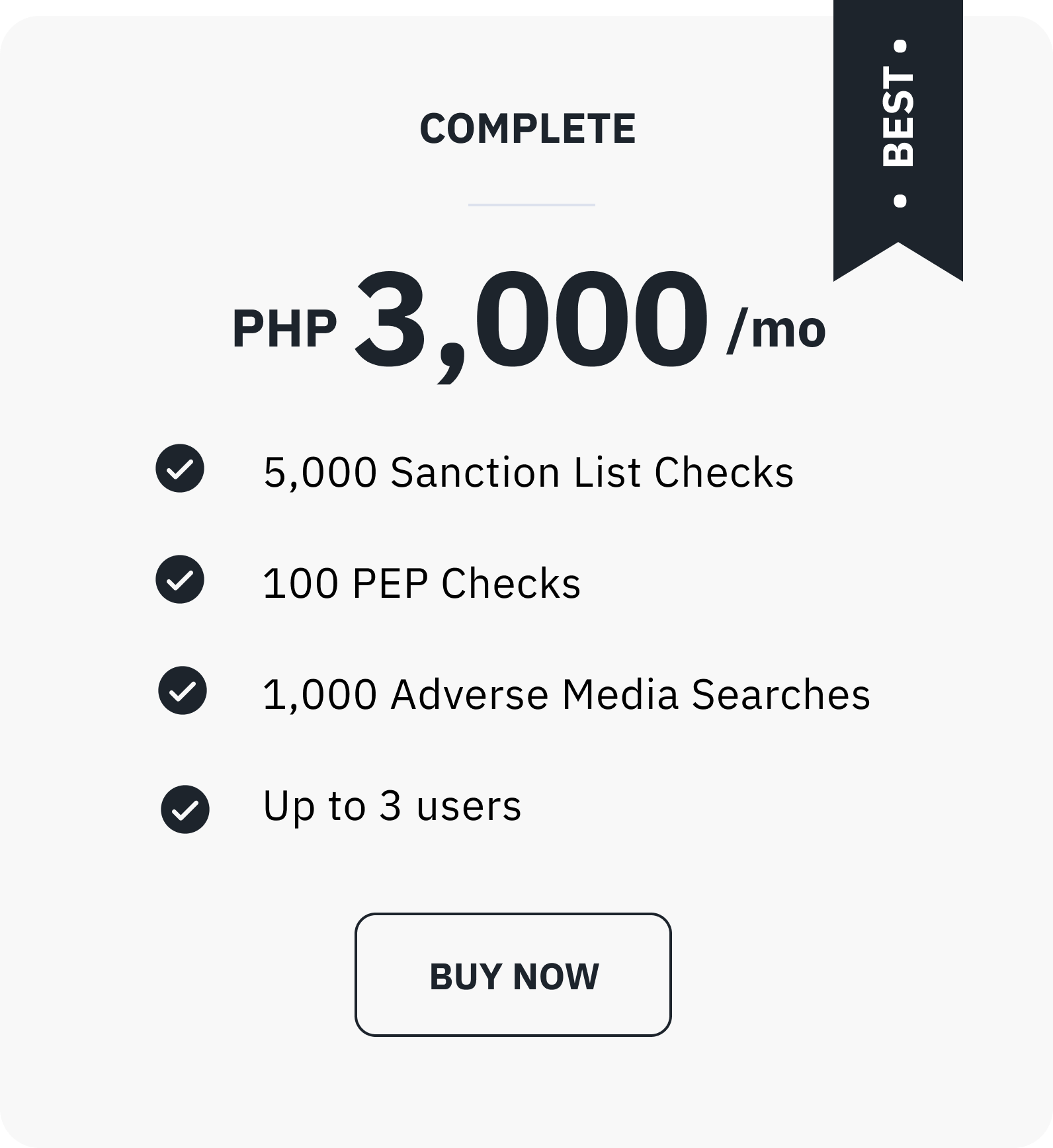Click the divider line under COMPLETE

tap(531, 205)
